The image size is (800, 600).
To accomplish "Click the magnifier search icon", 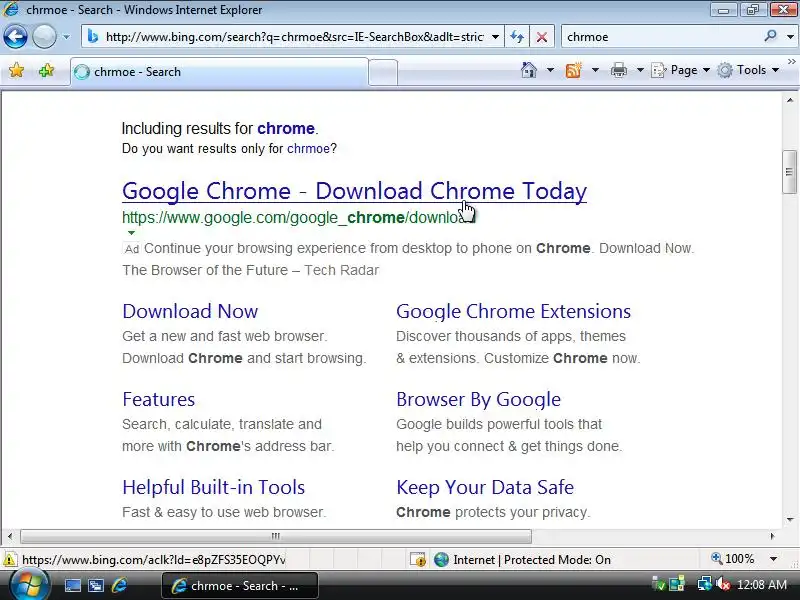I will pyautogui.click(x=770, y=36).
